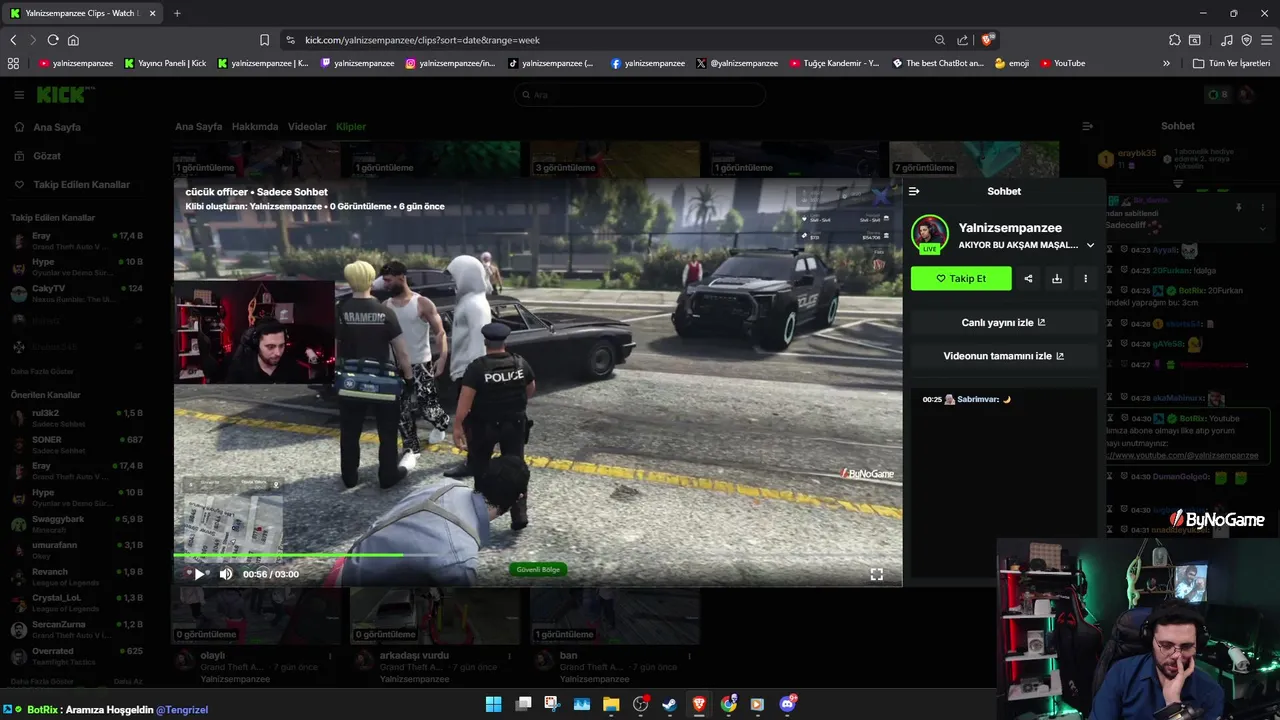1280x720 pixels.
Task: Open Videonun tamamını izle link
Action: coord(1003,356)
